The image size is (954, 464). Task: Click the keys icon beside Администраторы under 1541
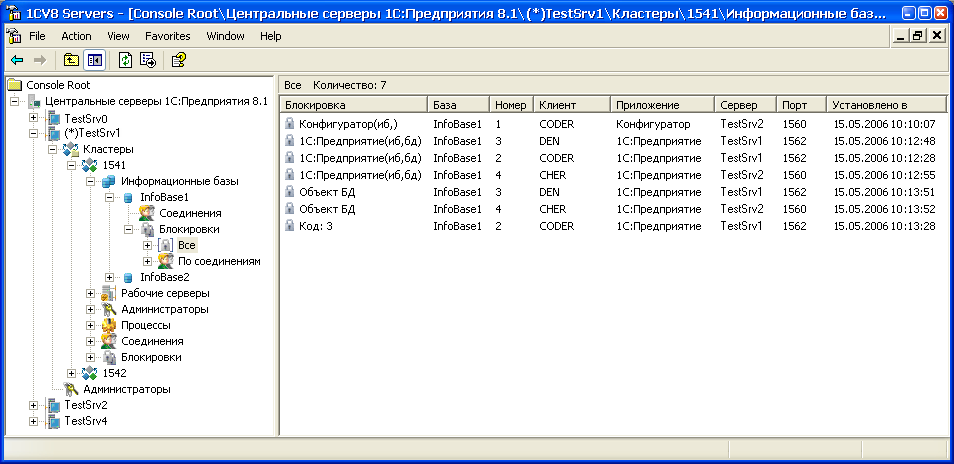(x=108, y=309)
